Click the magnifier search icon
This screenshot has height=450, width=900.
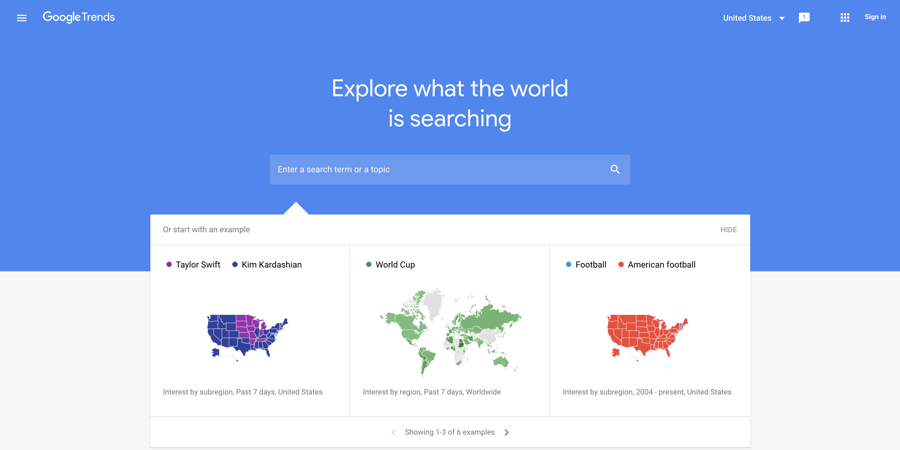(x=615, y=169)
